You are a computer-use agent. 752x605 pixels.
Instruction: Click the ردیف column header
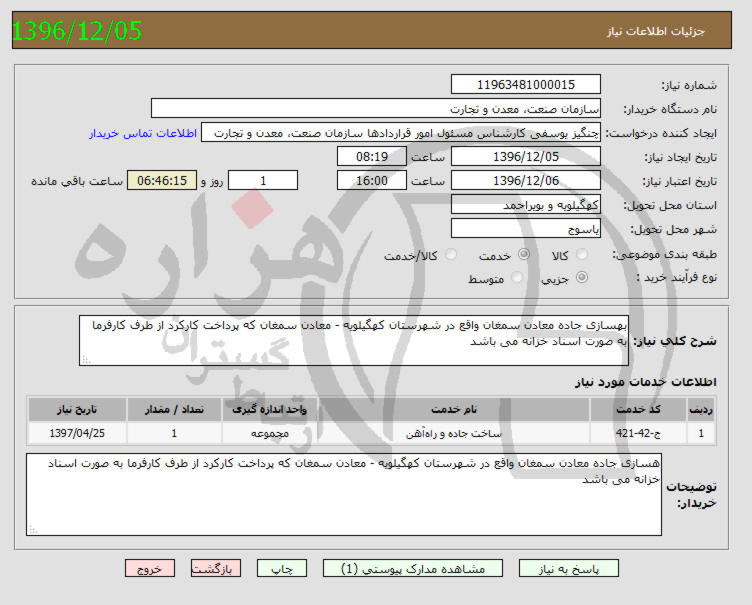pos(701,409)
